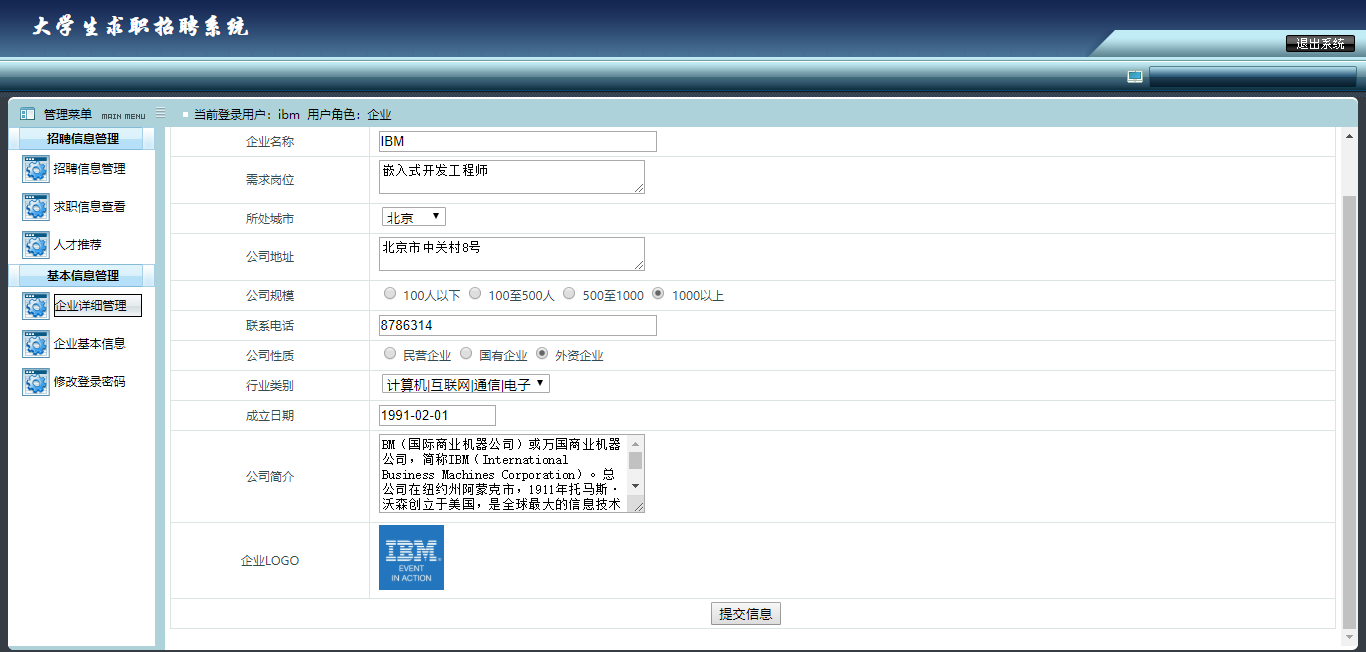Open the 求职信息查看 menu item
Image resolution: width=1366 pixels, height=652 pixels.
(90, 207)
